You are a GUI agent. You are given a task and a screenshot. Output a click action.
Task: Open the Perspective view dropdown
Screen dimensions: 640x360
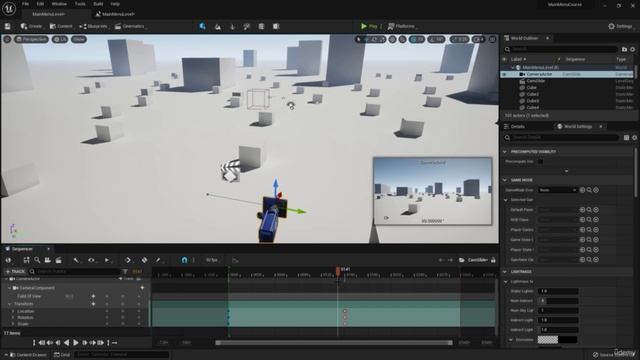[31, 39]
